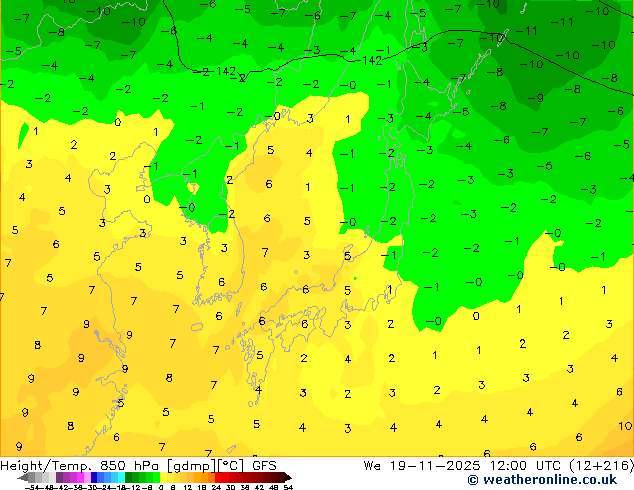
Task: Click the '[gdmp]' unit label
Action: click(191, 466)
